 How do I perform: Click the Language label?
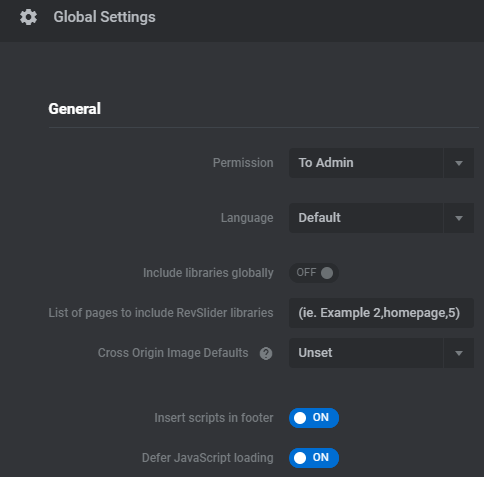247,218
